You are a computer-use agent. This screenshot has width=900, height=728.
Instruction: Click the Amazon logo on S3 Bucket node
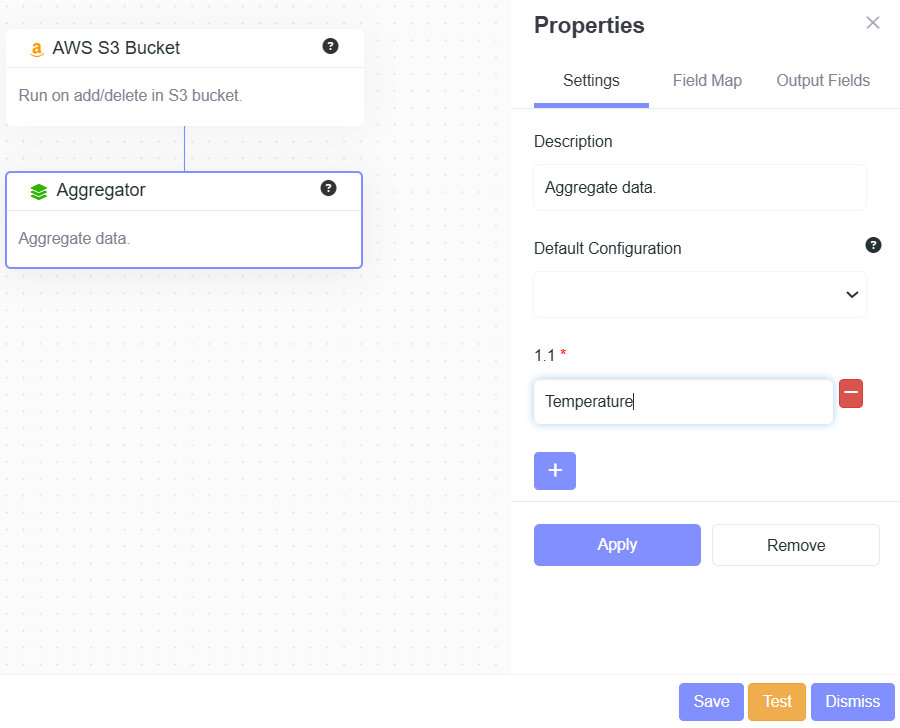point(37,49)
